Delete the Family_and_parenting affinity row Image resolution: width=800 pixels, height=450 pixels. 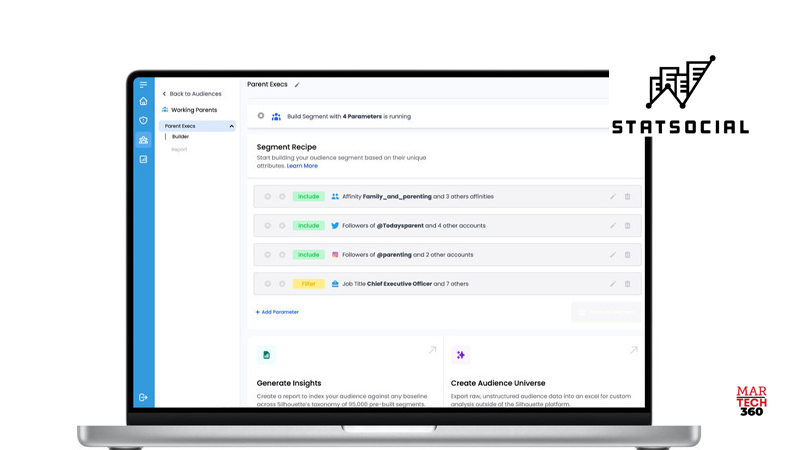628,196
